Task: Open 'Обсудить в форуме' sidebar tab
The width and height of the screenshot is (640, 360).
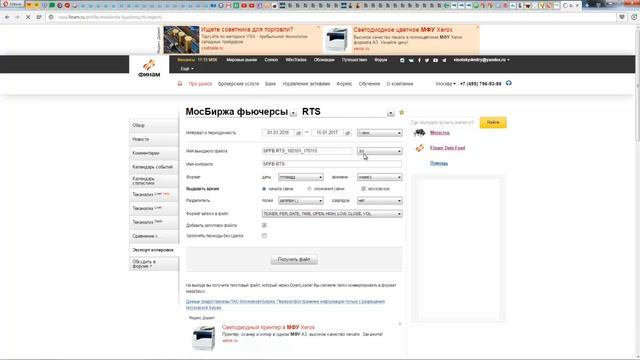Action: point(153,264)
